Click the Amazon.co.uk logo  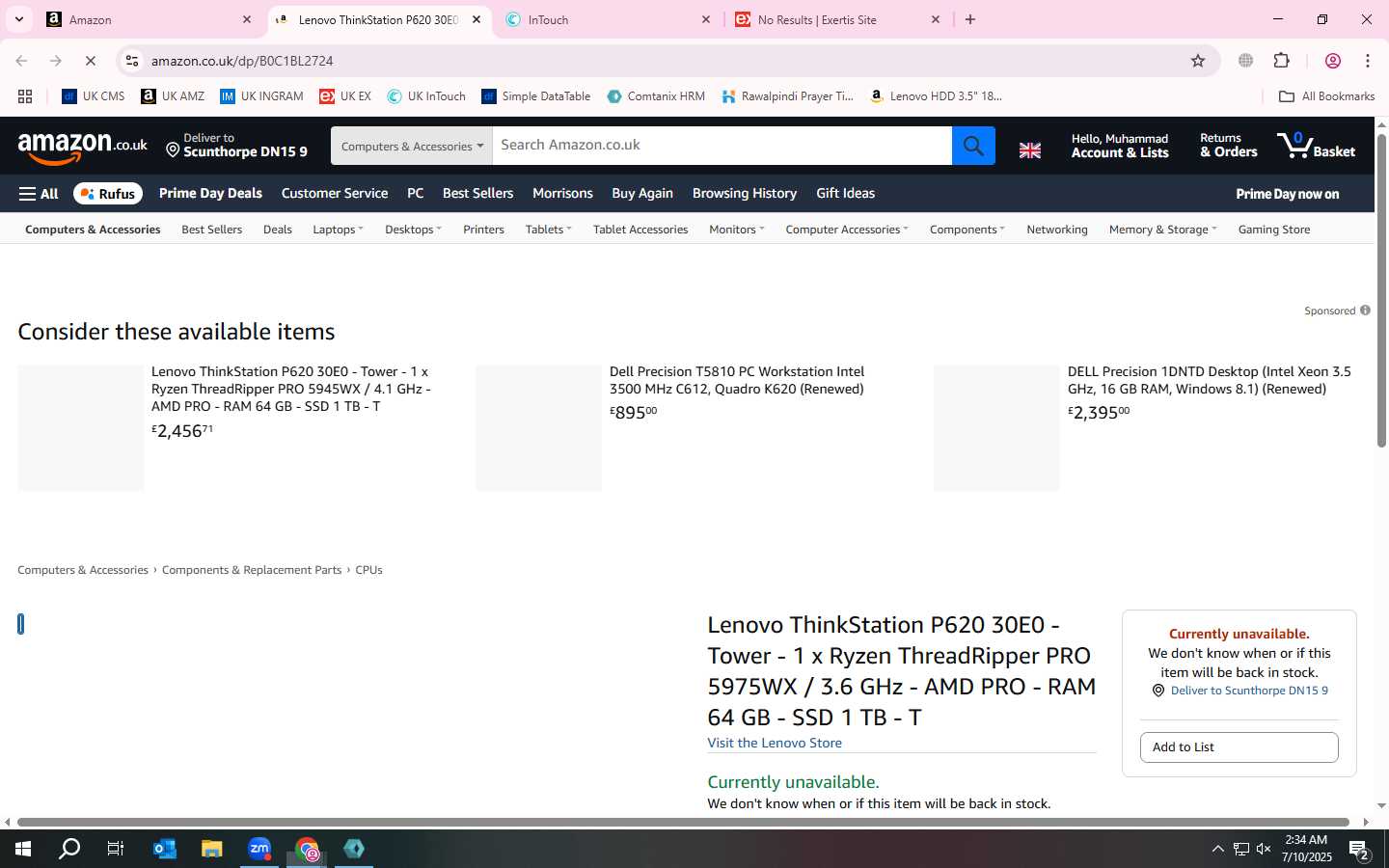[83, 147]
